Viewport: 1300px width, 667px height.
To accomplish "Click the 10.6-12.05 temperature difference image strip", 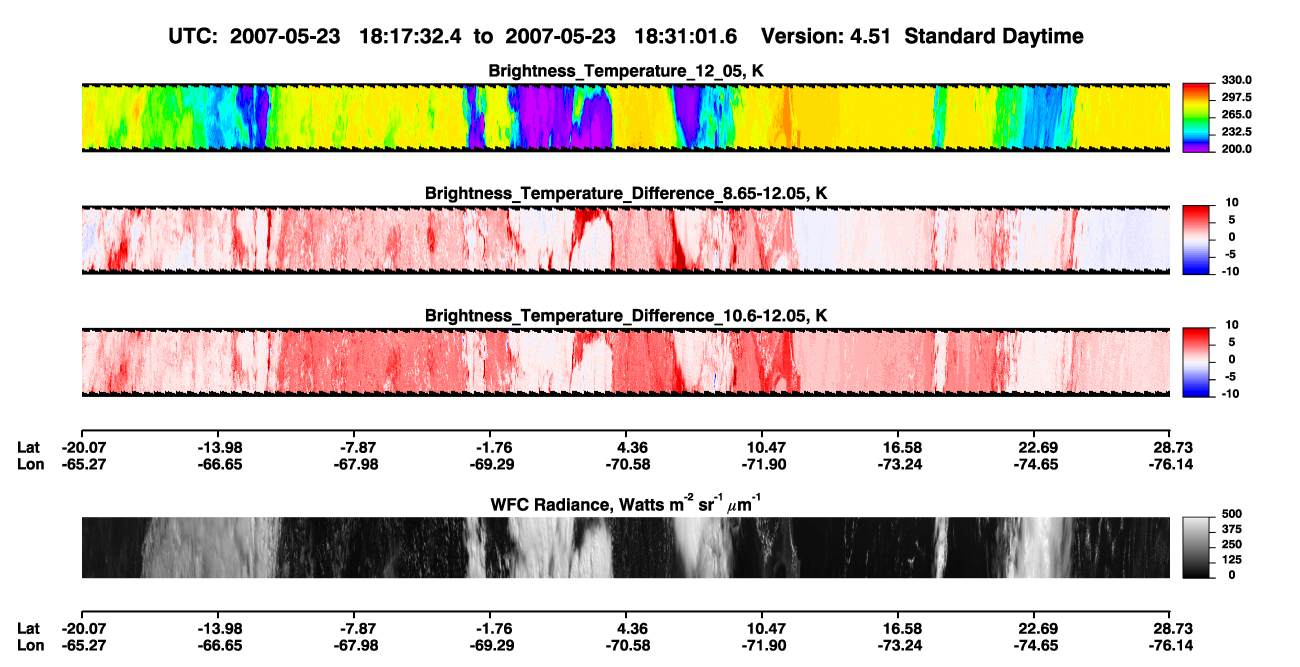I will click(x=625, y=363).
